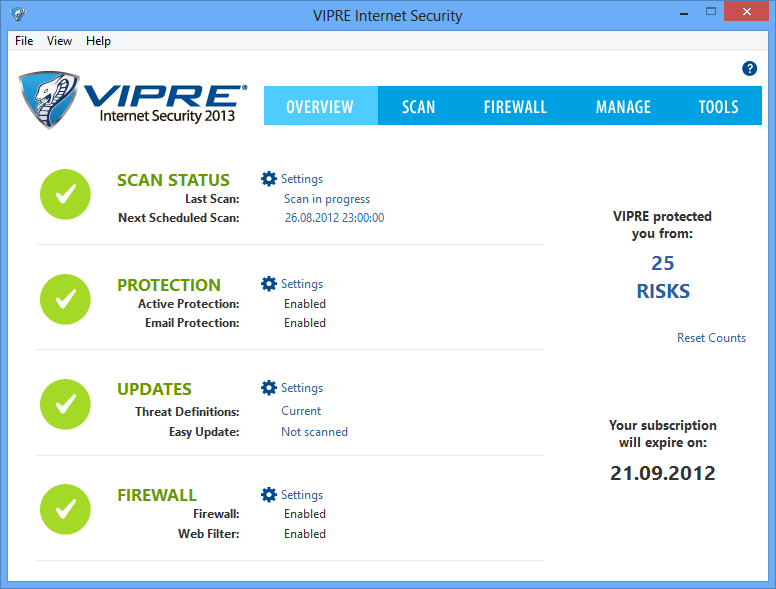Click the Firewall settings gear icon
Image resolution: width=776 pixels, height=589 pixels.
tap(269, 494)
